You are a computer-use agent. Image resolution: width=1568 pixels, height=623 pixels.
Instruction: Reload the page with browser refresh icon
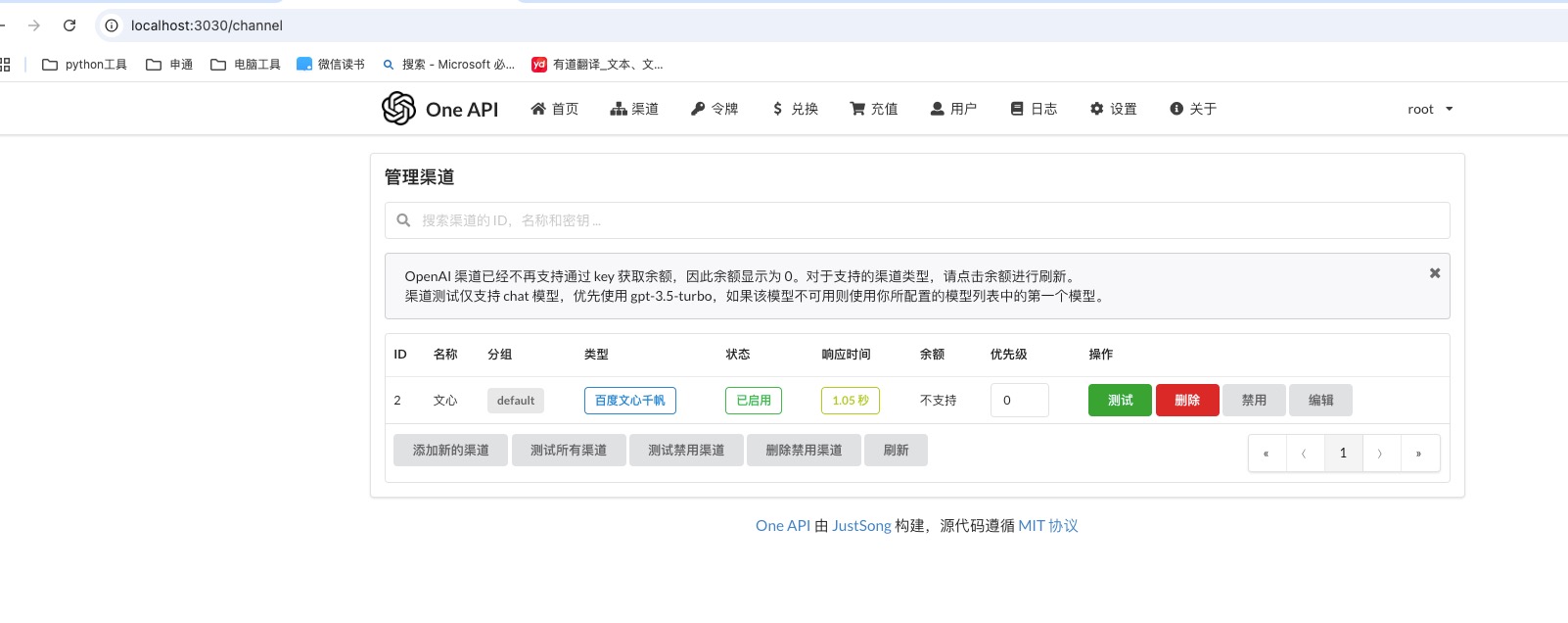[x=69, y=25]
